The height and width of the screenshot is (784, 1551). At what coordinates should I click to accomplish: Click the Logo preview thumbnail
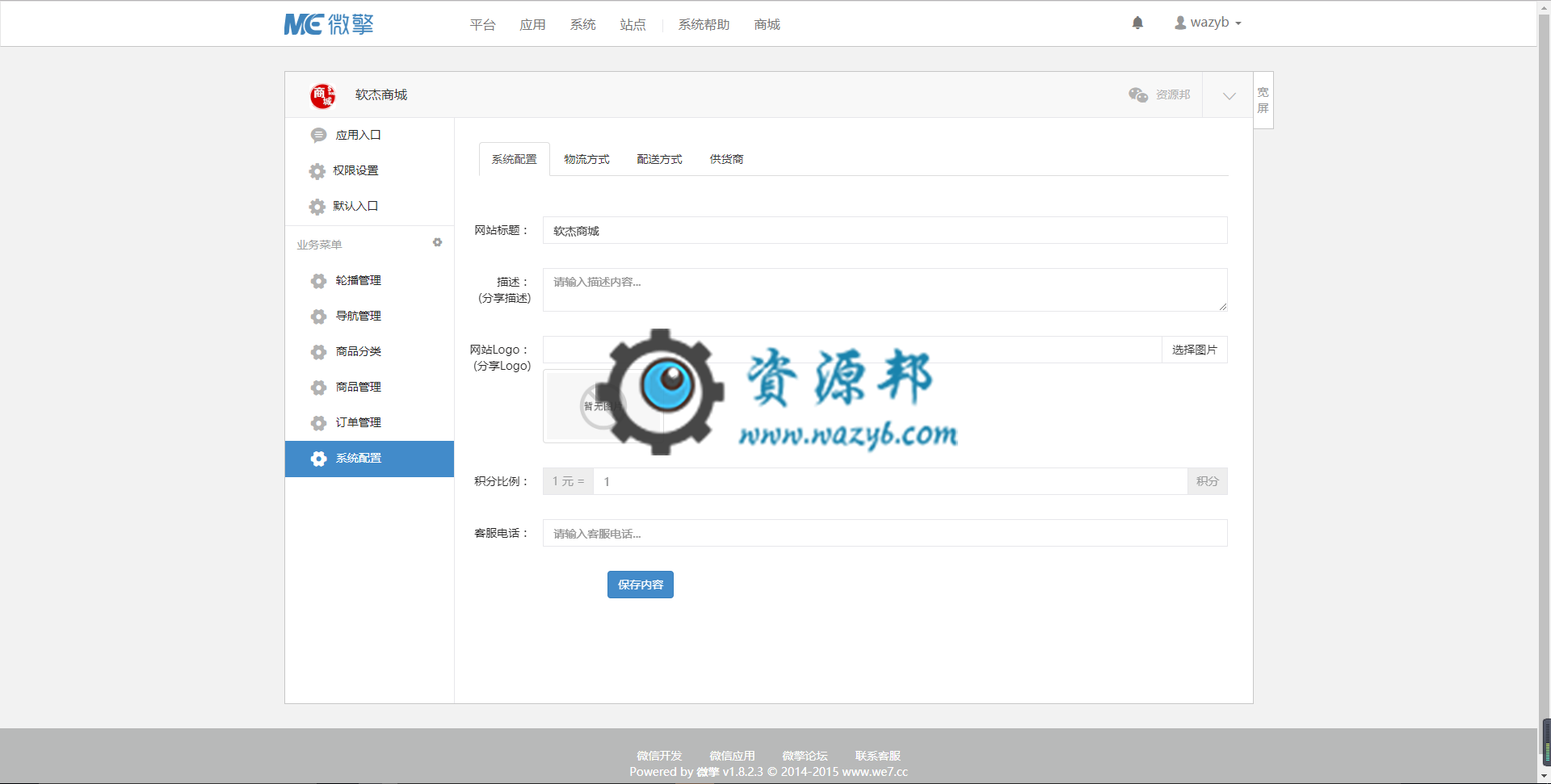tap(604, 406)
